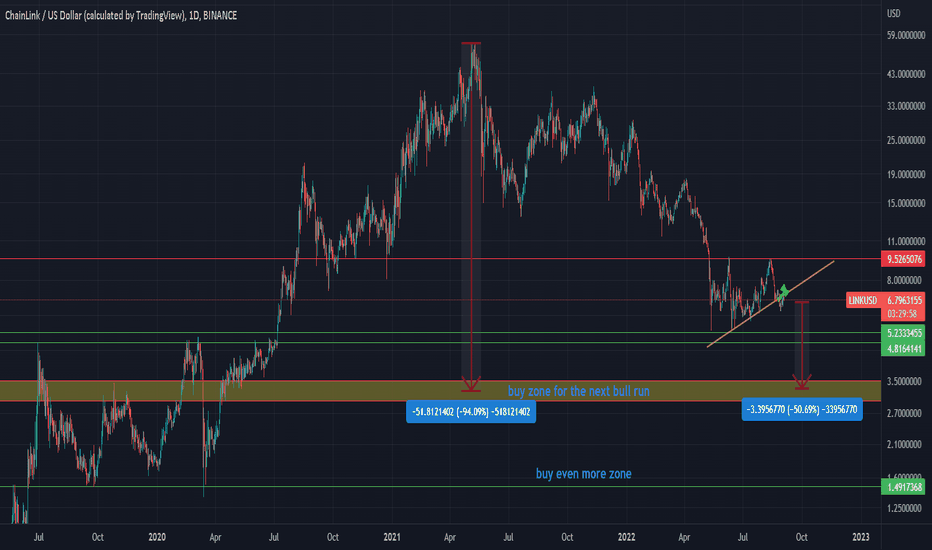The height and width of the screenshot is (550, 932).
Task: Click the 1.2500000 price axis label
Action: tap(906, 508)
